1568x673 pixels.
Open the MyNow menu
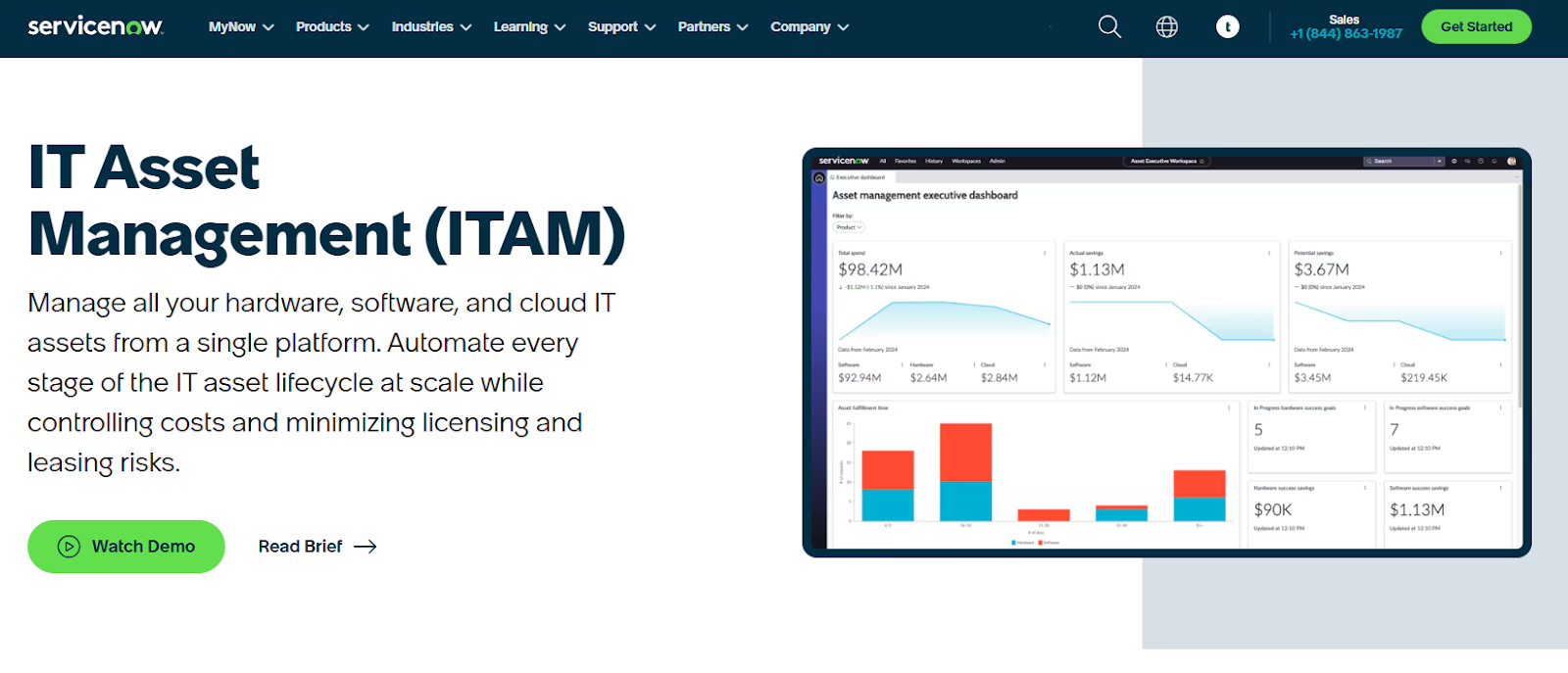pos(240,26)
